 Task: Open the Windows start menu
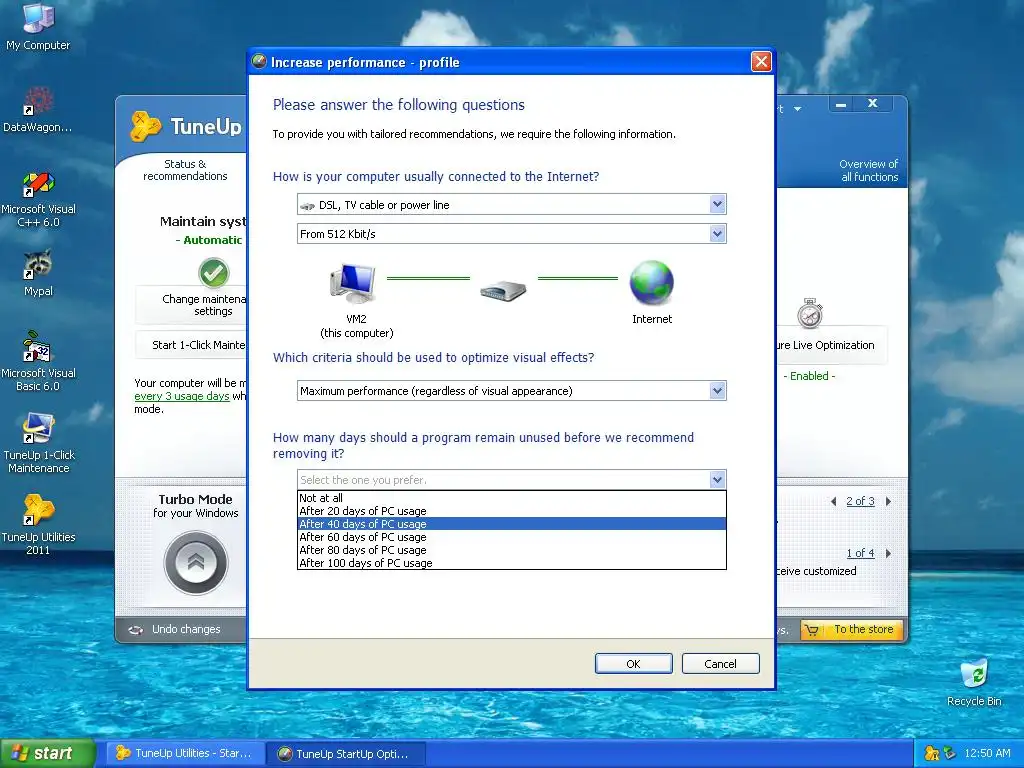point(47,754)
